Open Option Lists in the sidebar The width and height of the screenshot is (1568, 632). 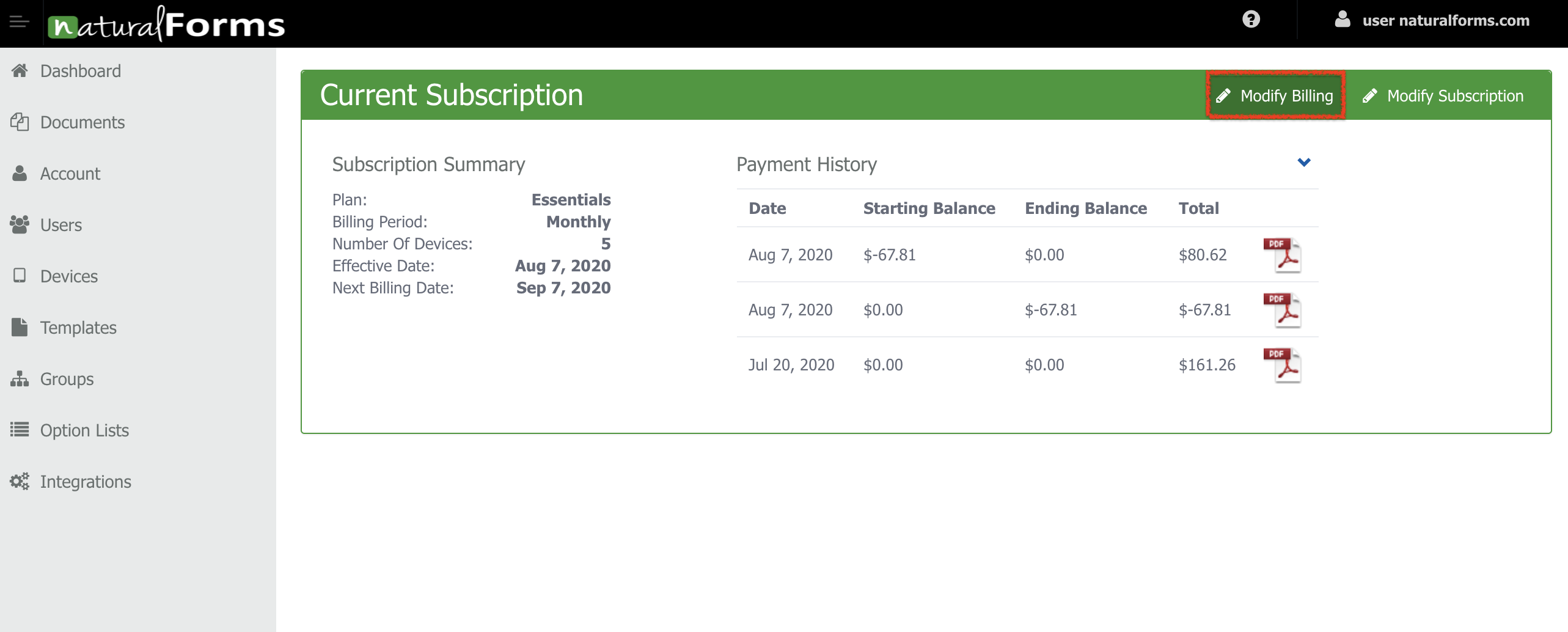[85, 430]
